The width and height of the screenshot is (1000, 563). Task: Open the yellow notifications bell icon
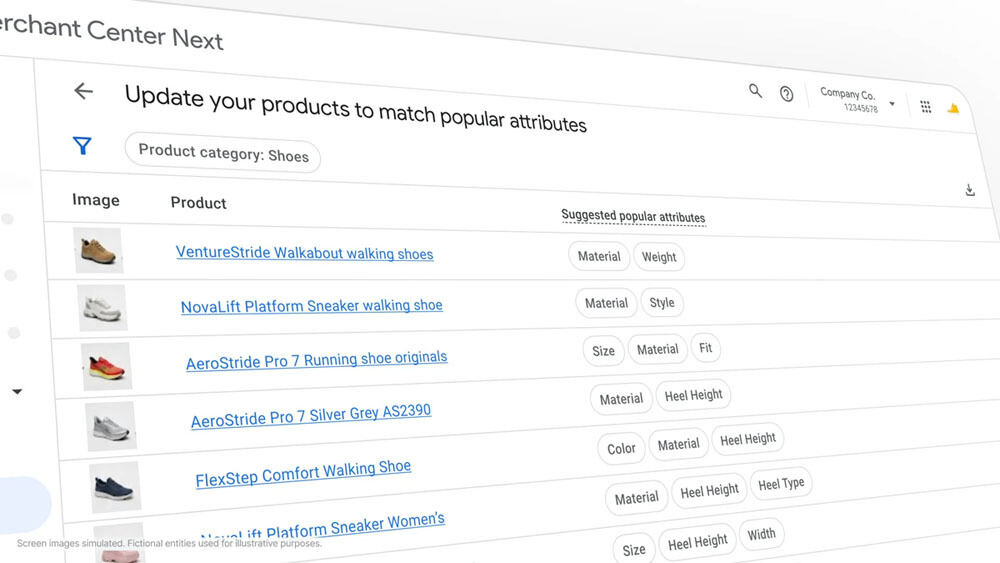pyautogui.click(x=953, y=109)
